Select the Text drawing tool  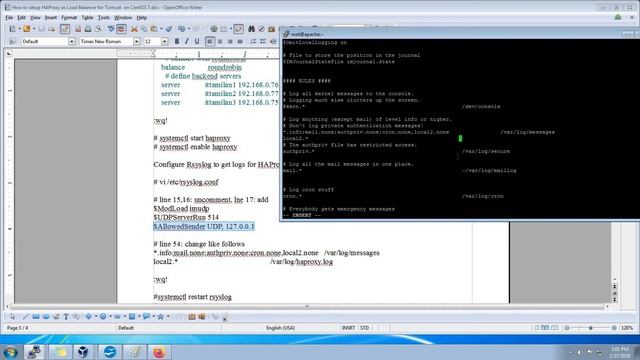coord(66,316)
